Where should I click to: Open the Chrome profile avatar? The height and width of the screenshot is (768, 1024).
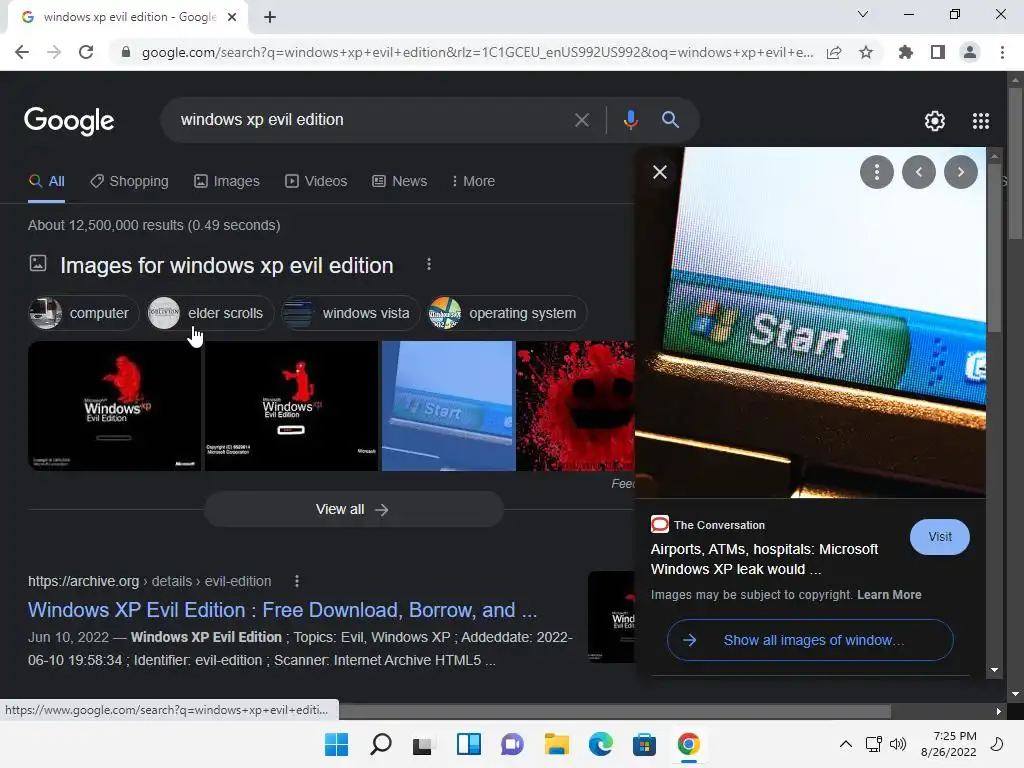(x=970, y=52)
